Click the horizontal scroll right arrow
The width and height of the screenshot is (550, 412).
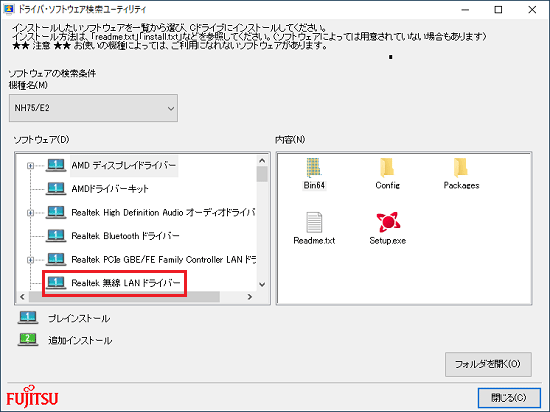click(250, 297)
